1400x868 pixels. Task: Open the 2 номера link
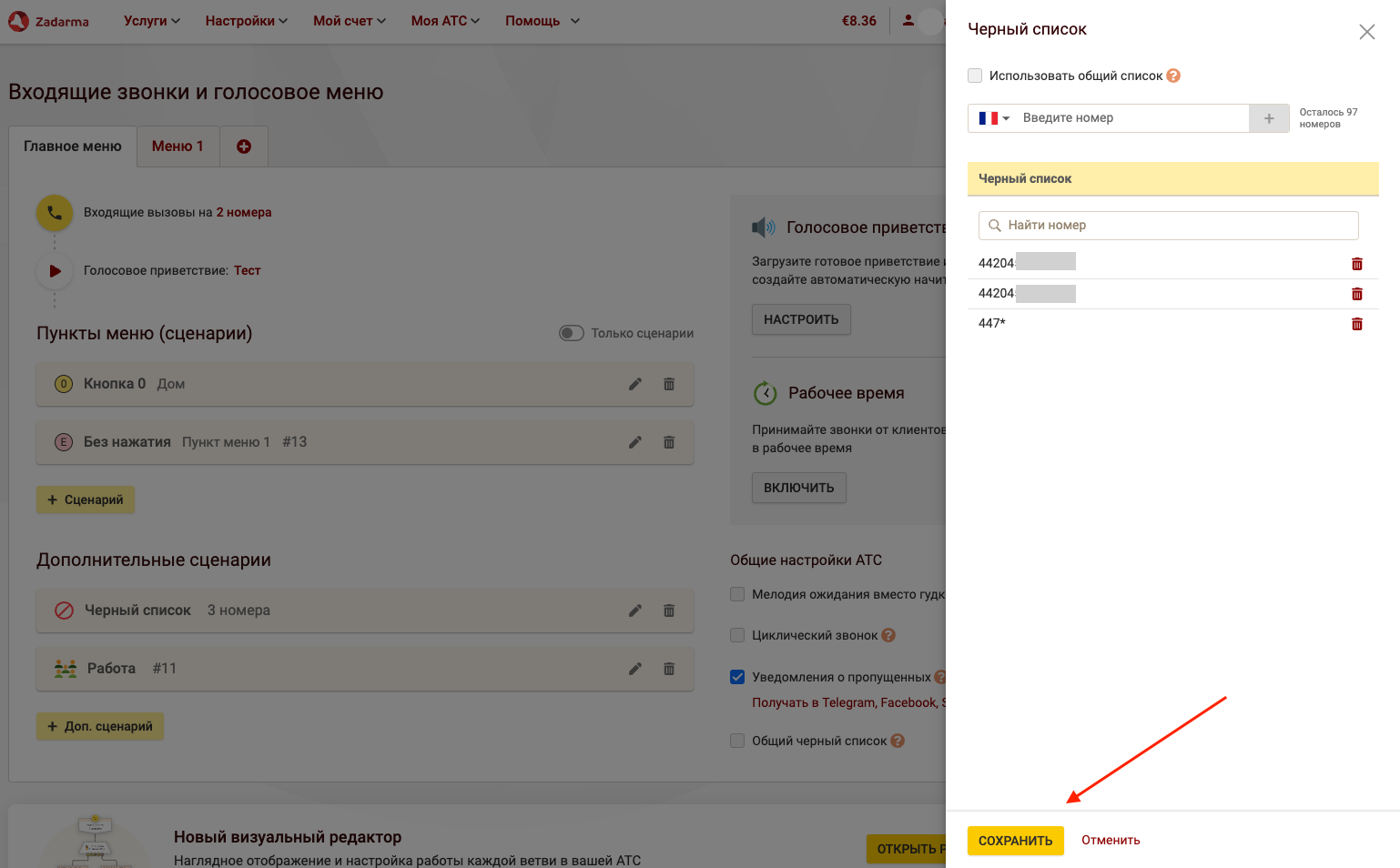pos(244,212)
